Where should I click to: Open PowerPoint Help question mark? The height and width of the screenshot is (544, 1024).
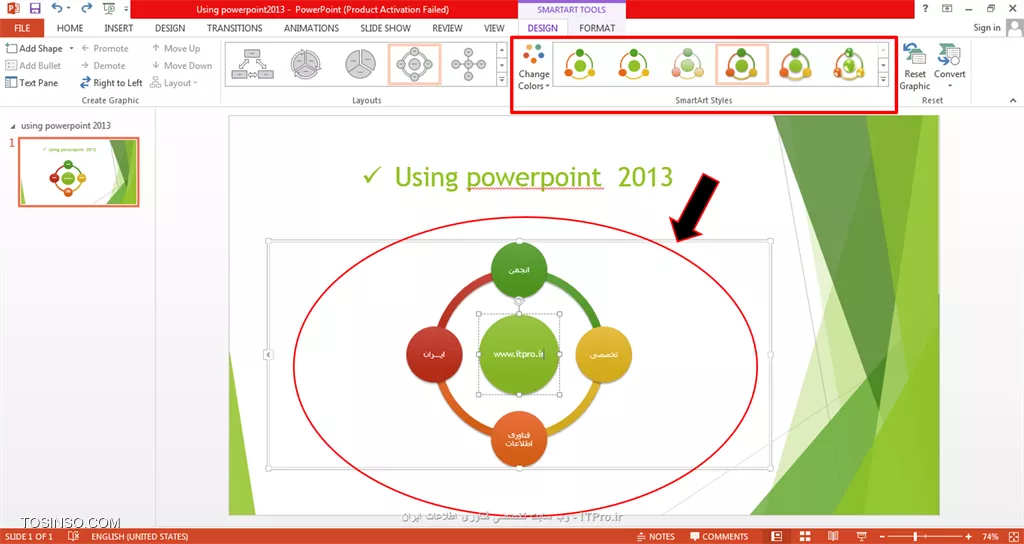pos(925,8)
